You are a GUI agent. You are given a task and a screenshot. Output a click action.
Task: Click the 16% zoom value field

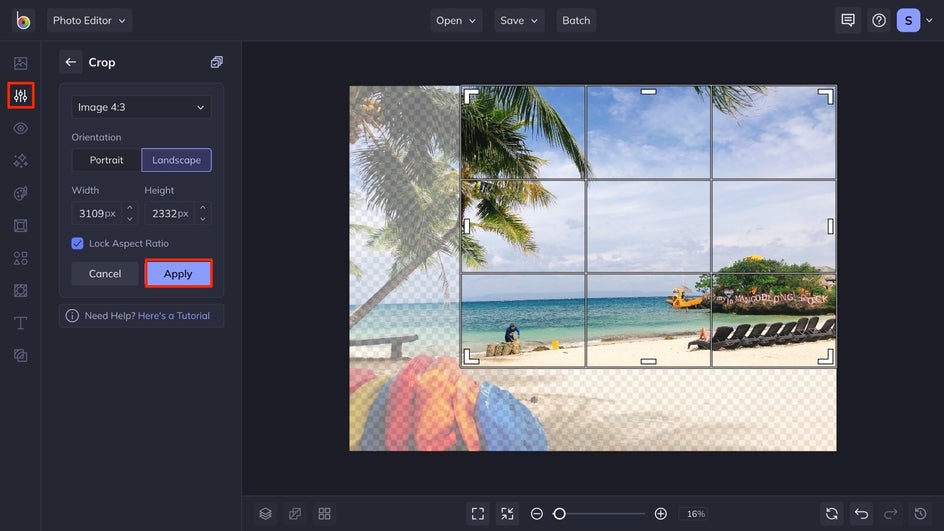(695, 514)
